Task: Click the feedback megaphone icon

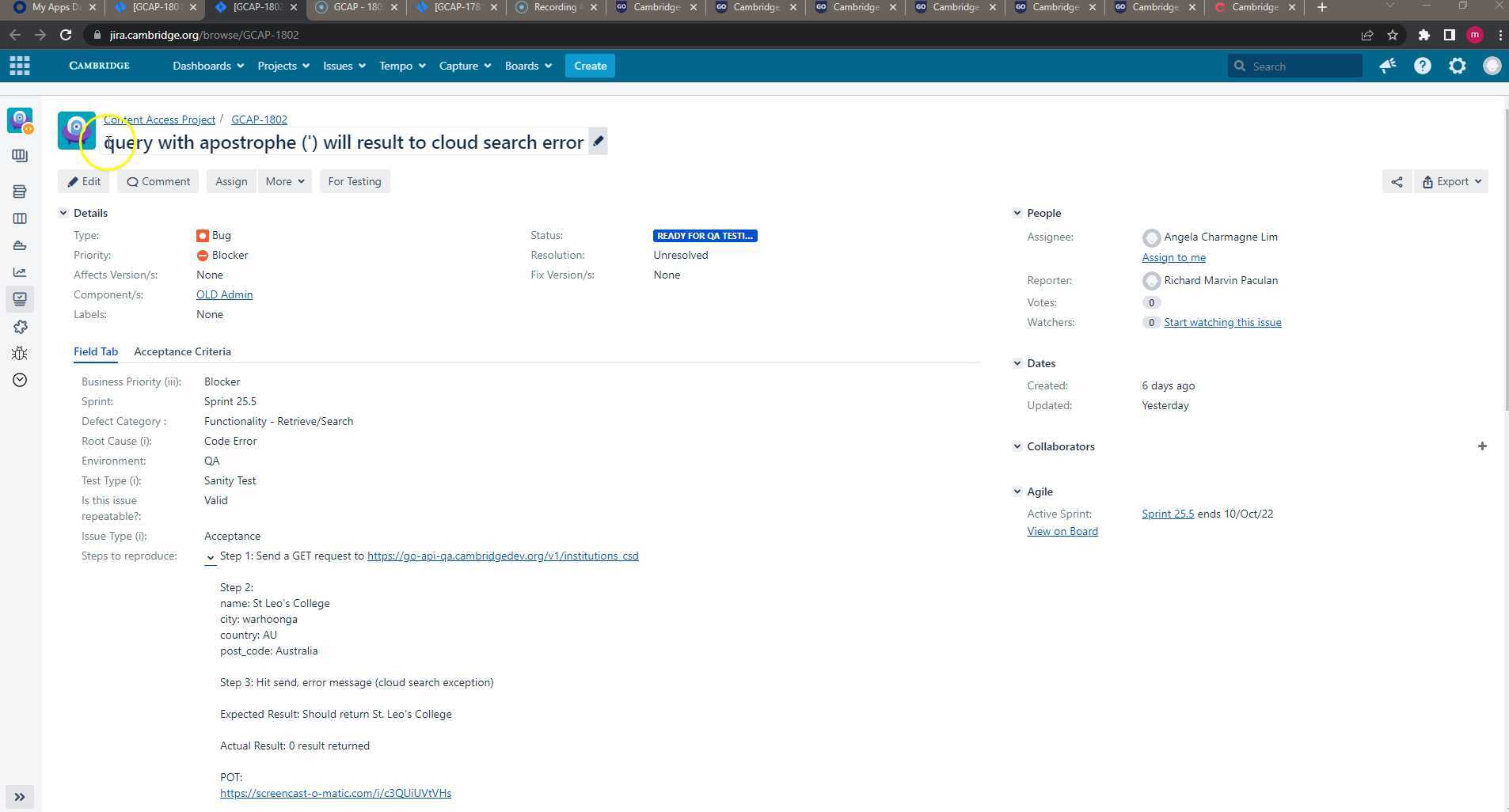Action: coord(1388,66)
